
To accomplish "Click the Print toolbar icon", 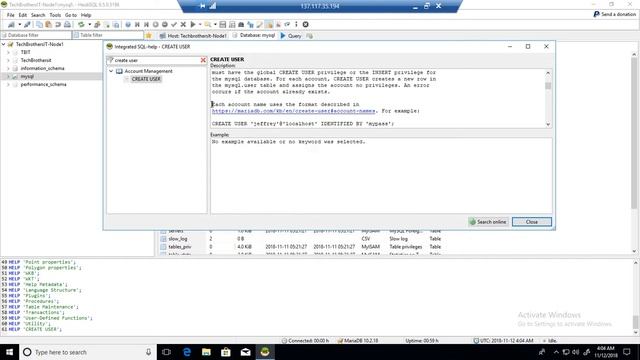I will [67, 24].
